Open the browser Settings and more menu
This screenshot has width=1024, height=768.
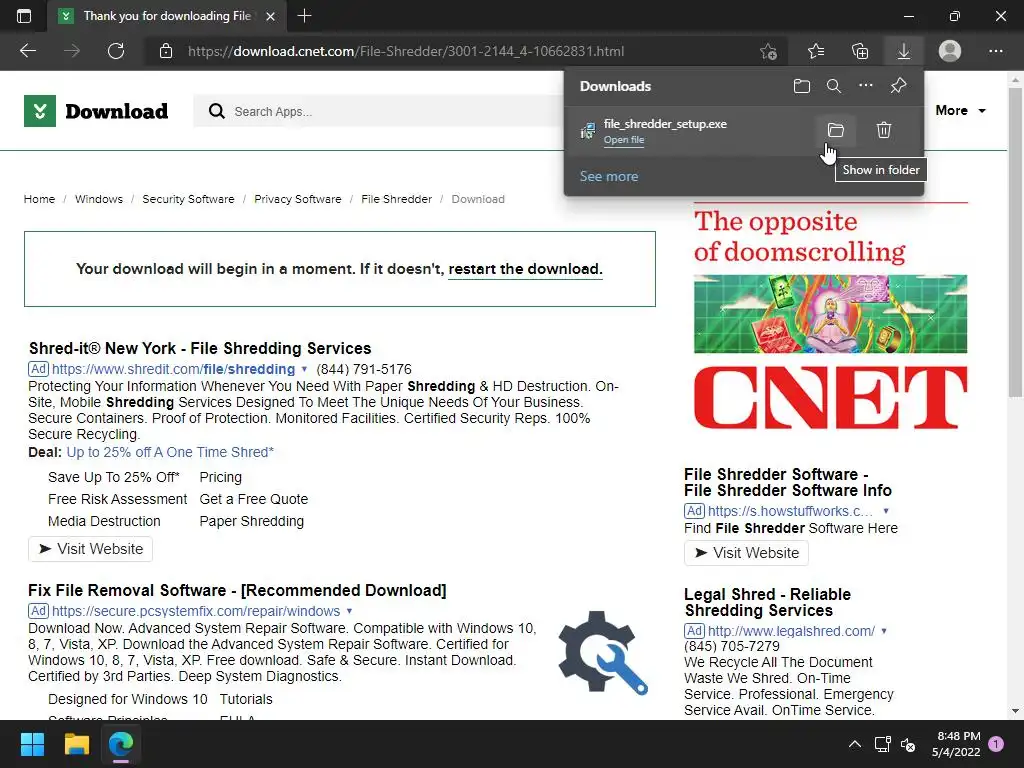(x=995, y=51)
